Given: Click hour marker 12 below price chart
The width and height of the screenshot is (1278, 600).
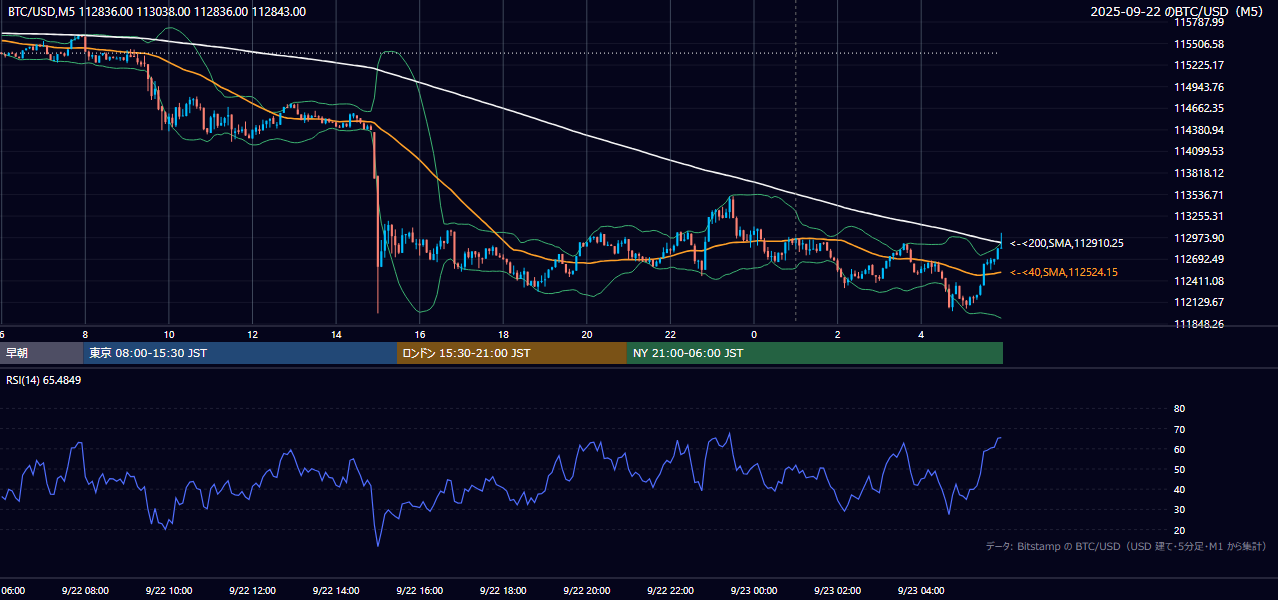Looking at the screenshot, I should tap(252, 334).
